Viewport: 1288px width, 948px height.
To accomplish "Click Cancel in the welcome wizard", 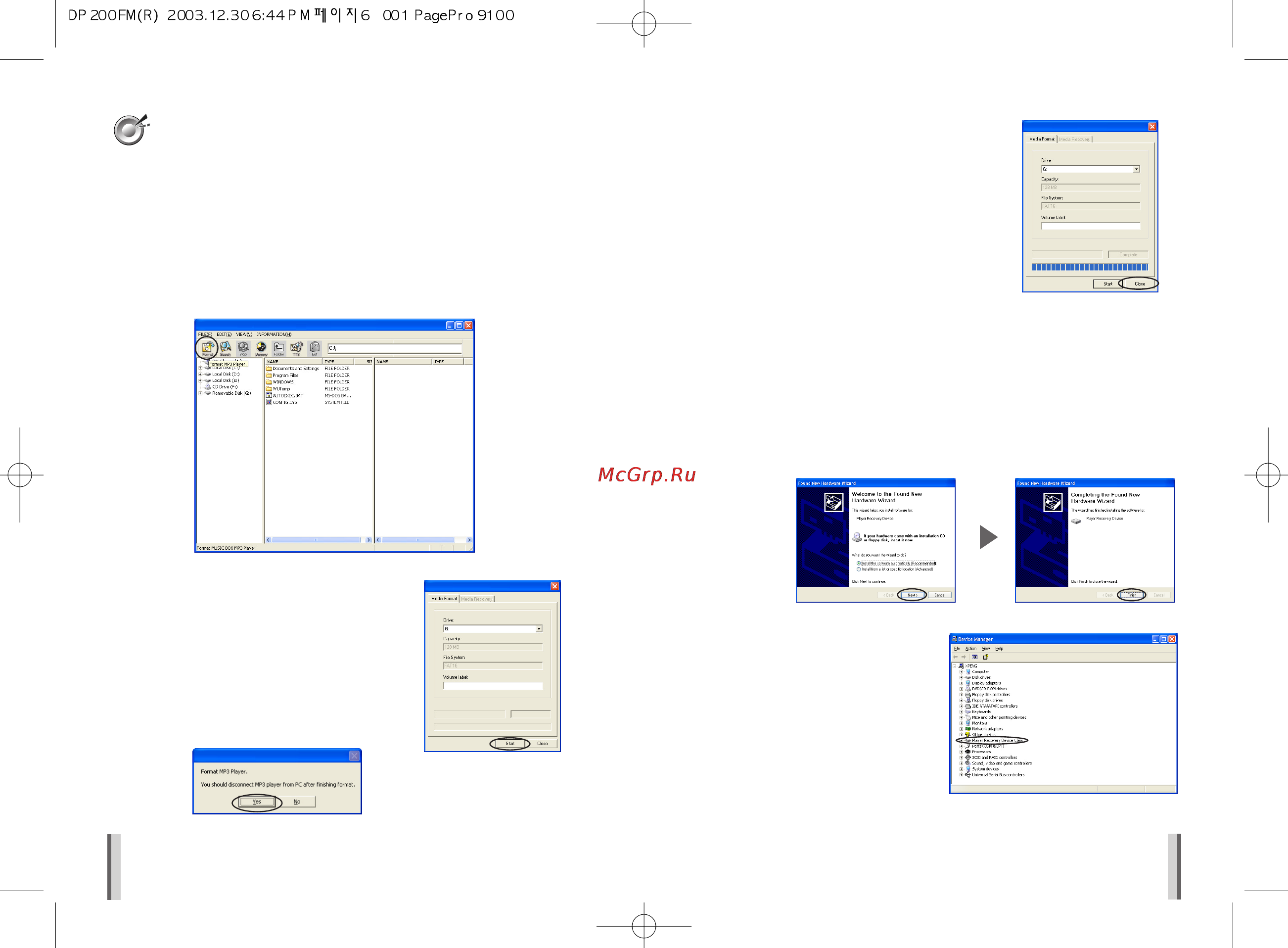I will pos(939,595).
